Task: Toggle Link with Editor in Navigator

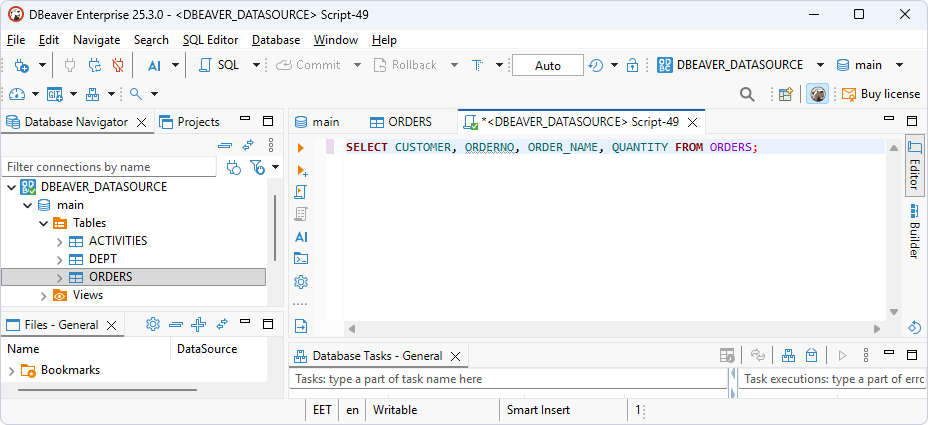Action: [x=248, y=144]
